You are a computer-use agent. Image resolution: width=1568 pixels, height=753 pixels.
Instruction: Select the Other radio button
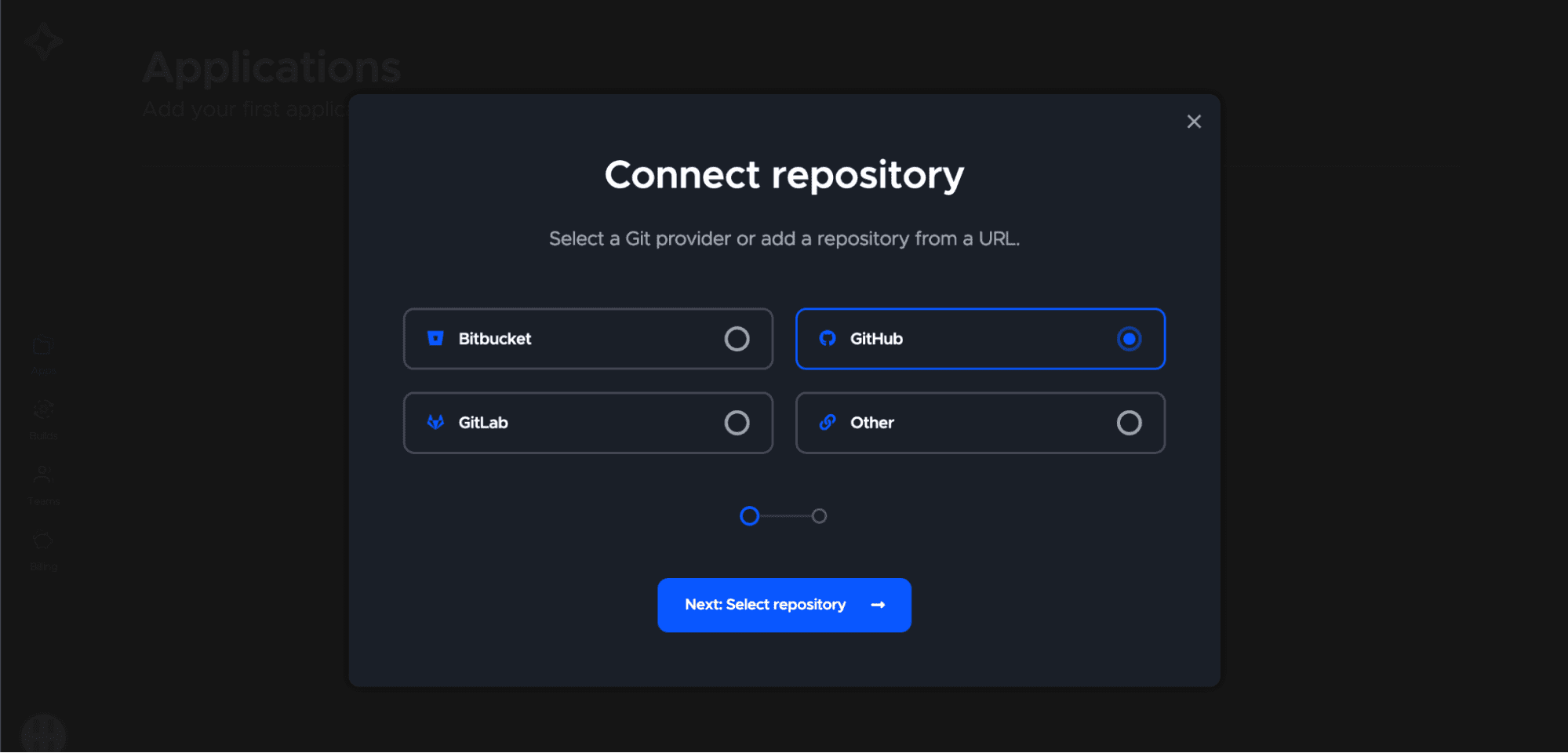(x=1129, y=423)
